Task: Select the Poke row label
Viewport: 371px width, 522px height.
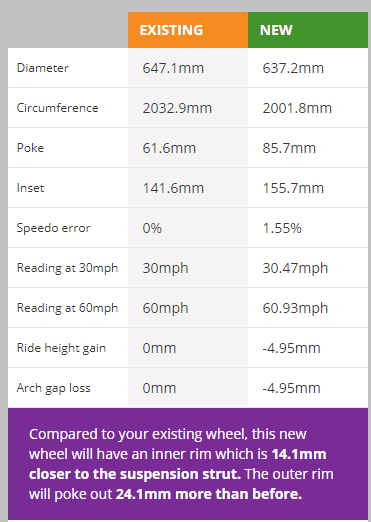Action: (30, 148)
